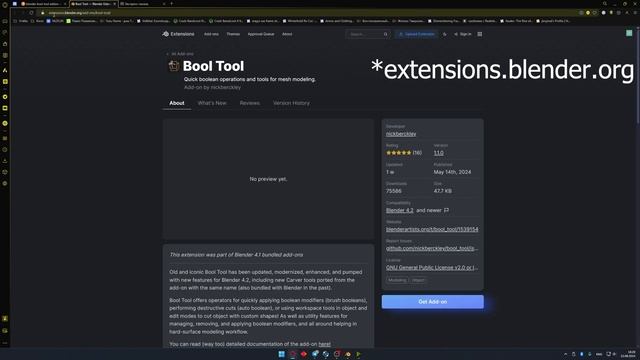Open the Approval Queue page
This screenshot has height=360, width=640.
(x=261, y=34)
